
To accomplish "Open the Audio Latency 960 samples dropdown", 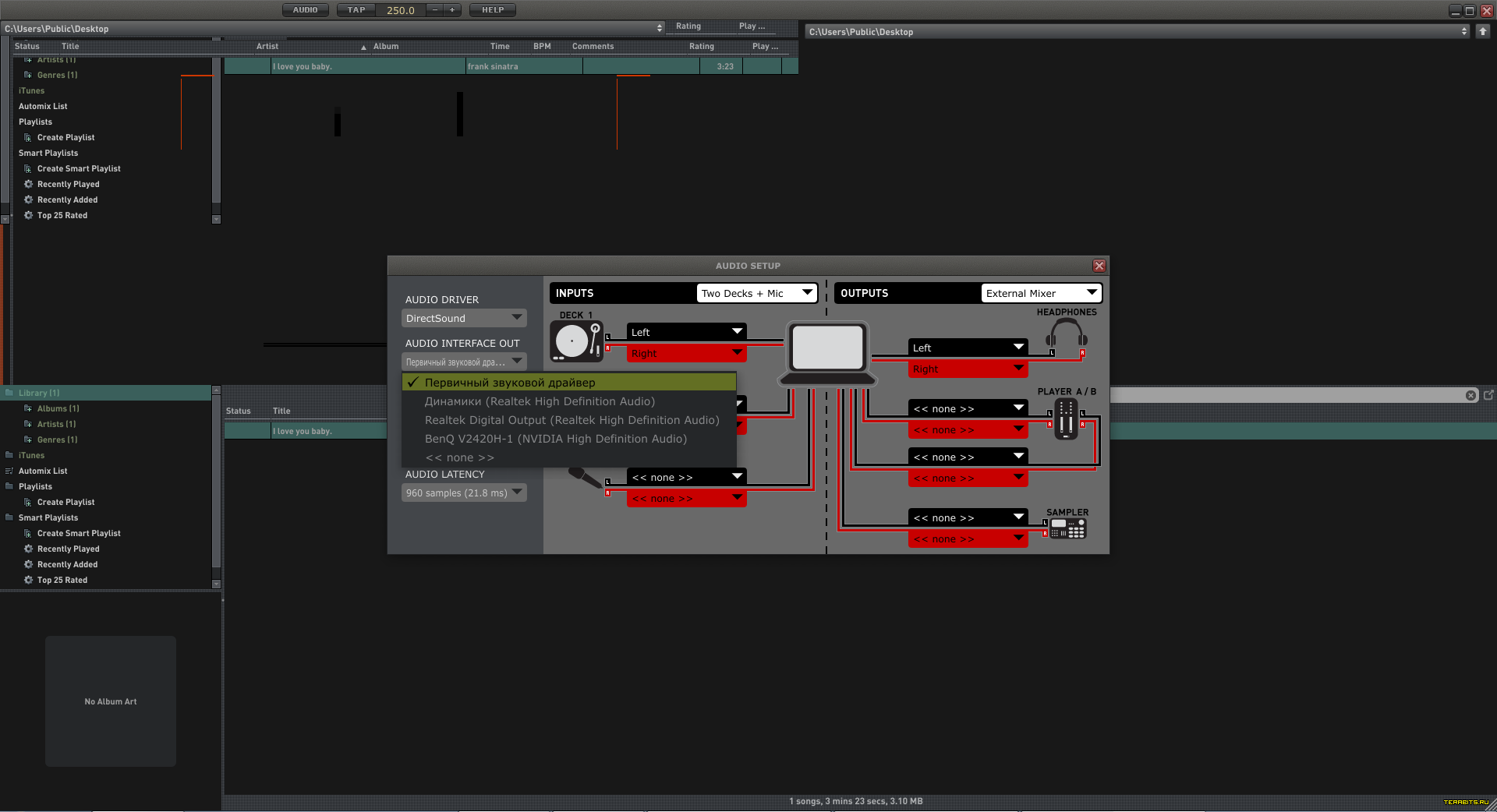I will [x=464, y=492].
